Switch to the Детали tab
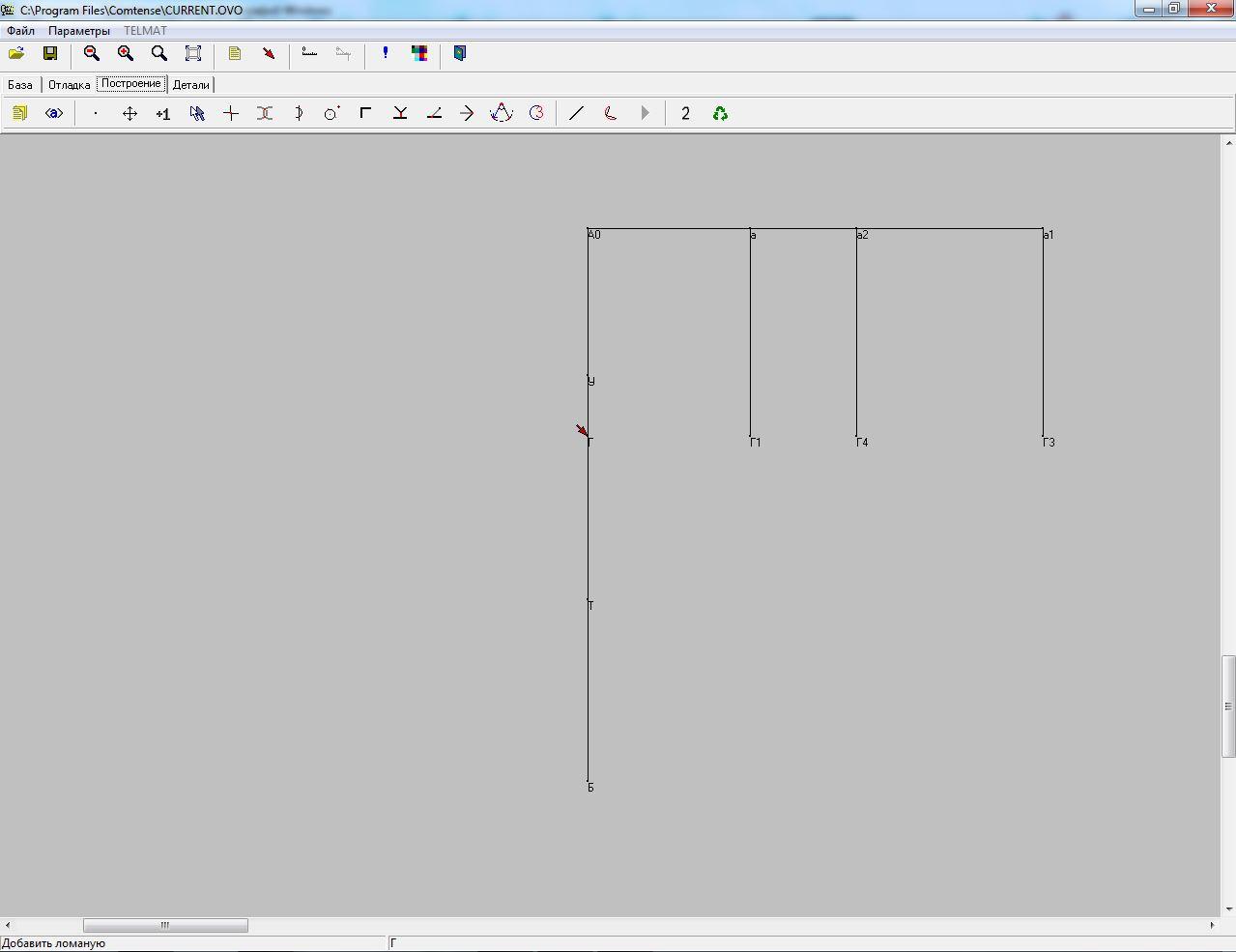Viewport: 1236px width, 952px height. click(191, 85)
